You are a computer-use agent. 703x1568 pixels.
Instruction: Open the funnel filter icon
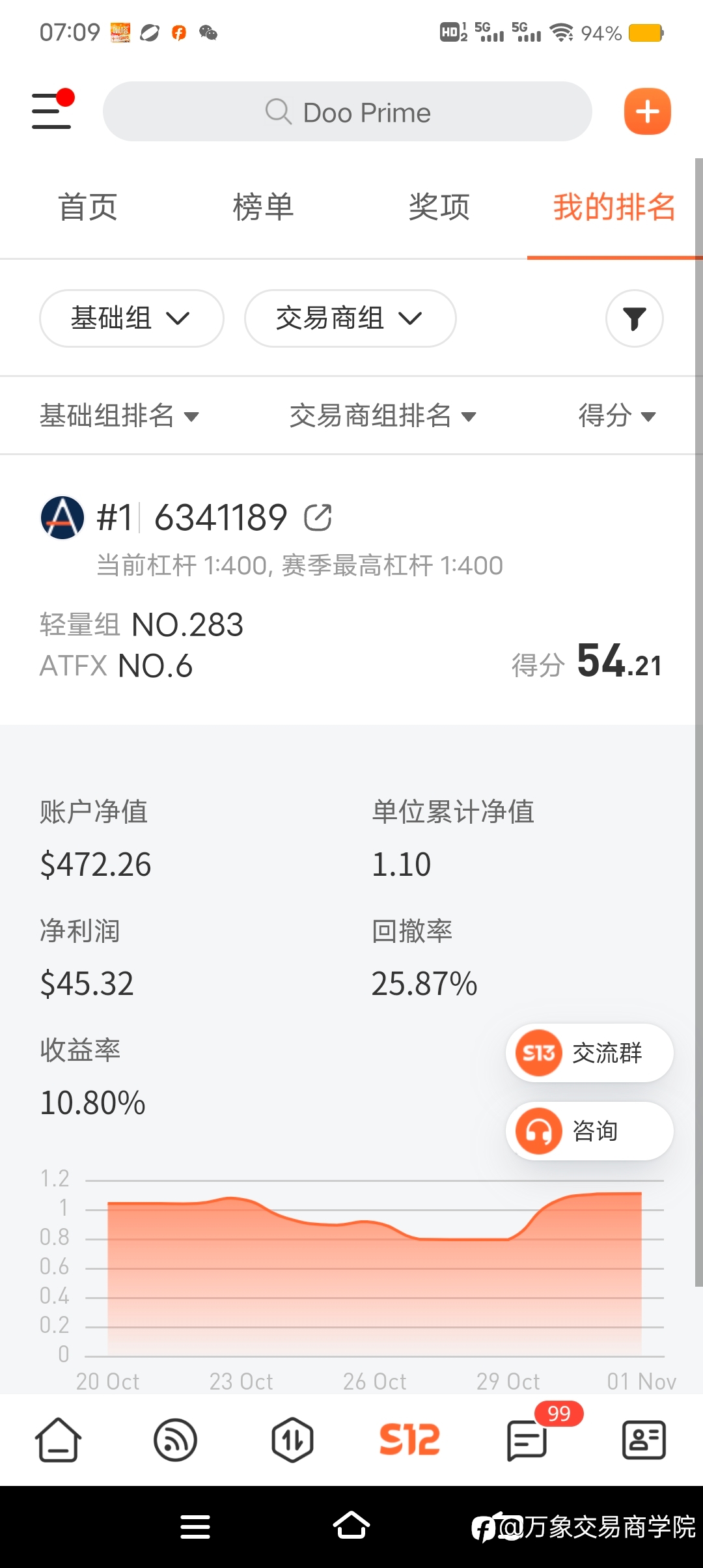pyautogui.click(x=635, y=318)
